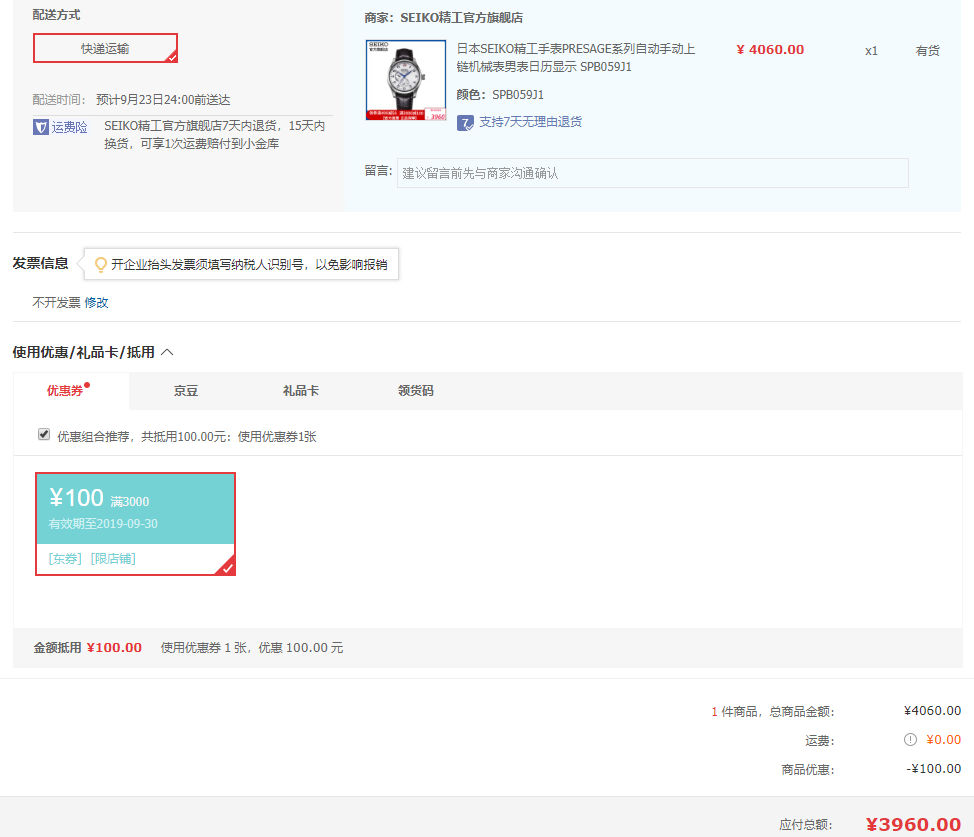The image size is (974, 837).
Task: Click the 应付总额 ¥3960.00 amount
Action: tap(913, 824)
